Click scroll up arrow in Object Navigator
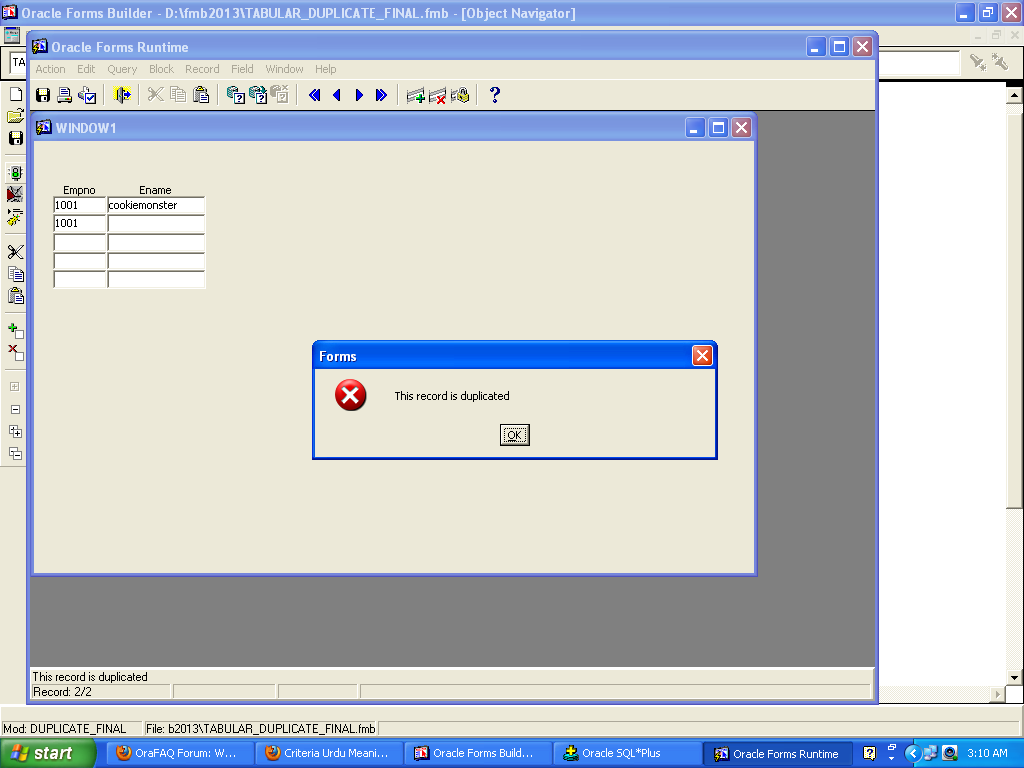 1014,95
